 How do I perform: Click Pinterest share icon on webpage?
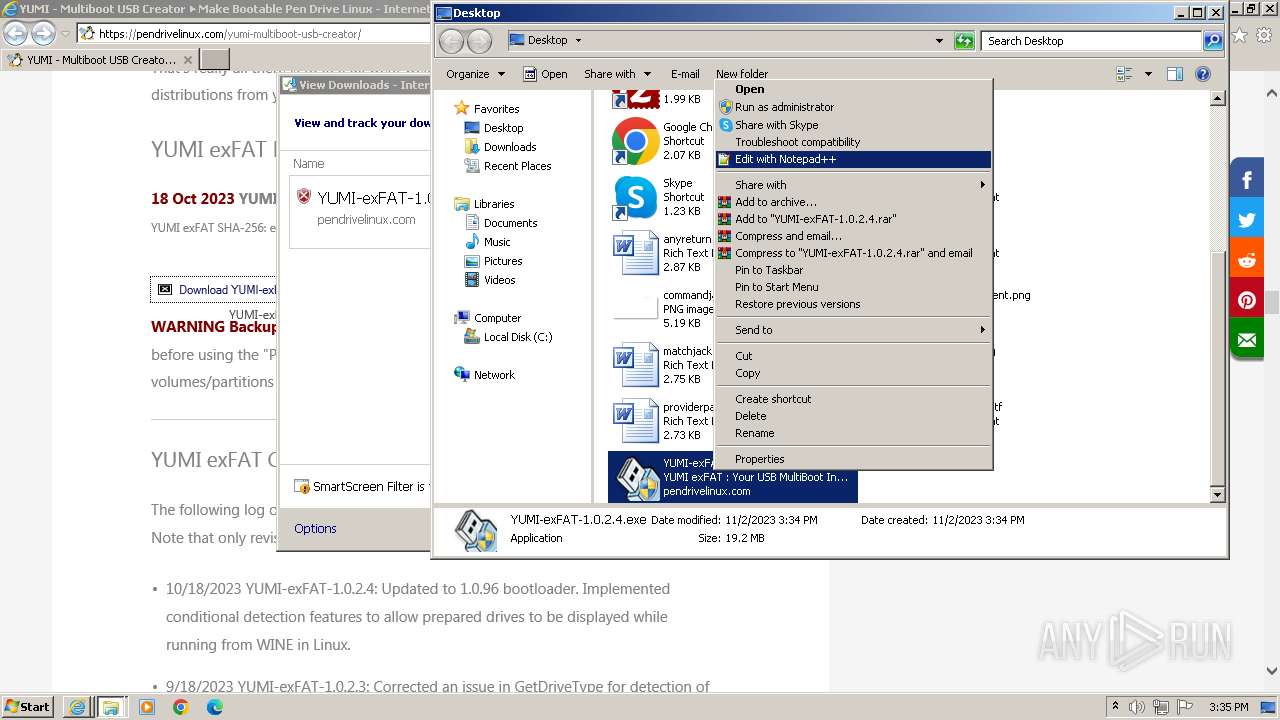click(1247, 300)
